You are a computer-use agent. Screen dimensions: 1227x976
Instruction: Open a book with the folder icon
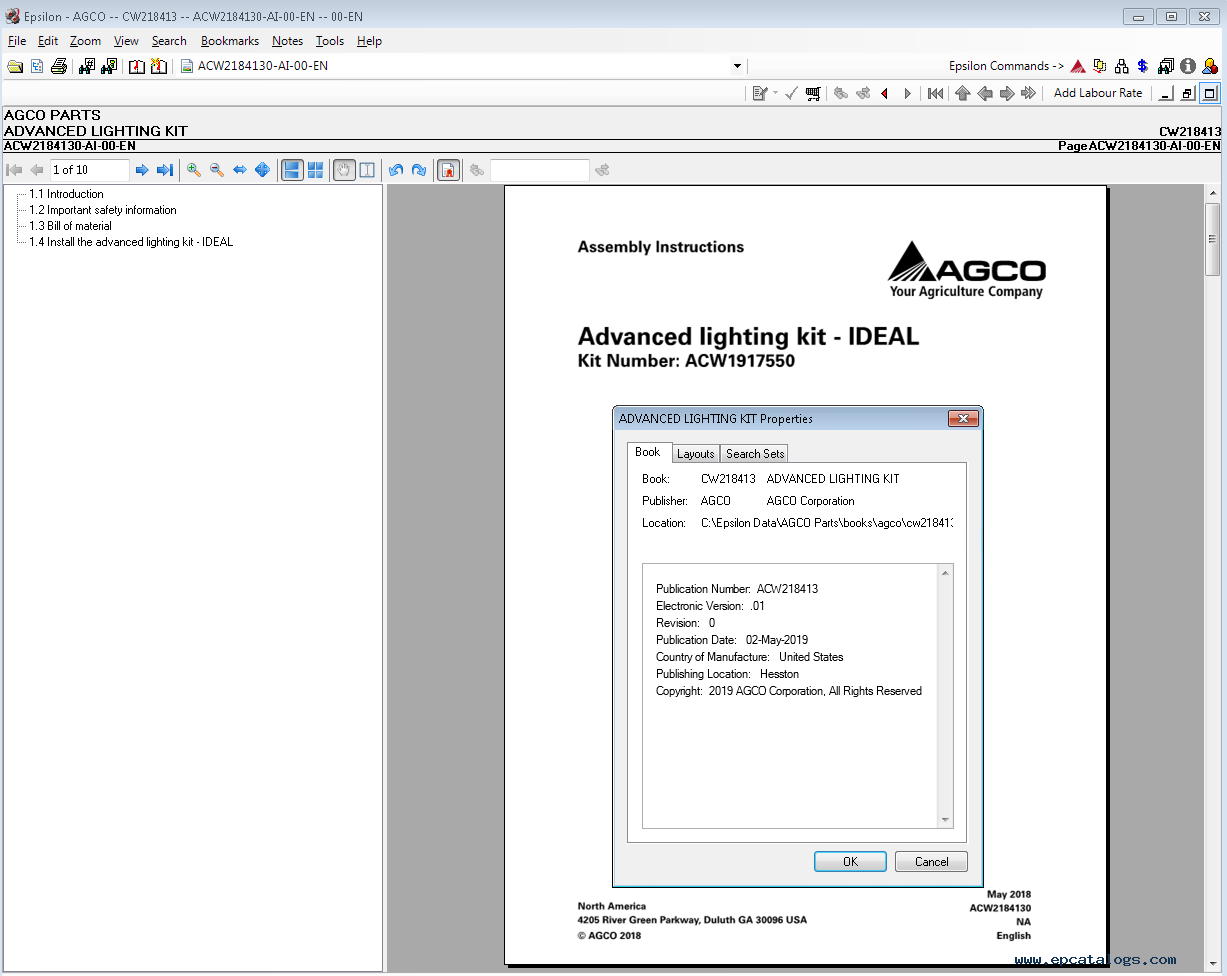pyautogui.click(x=15, y=66)
